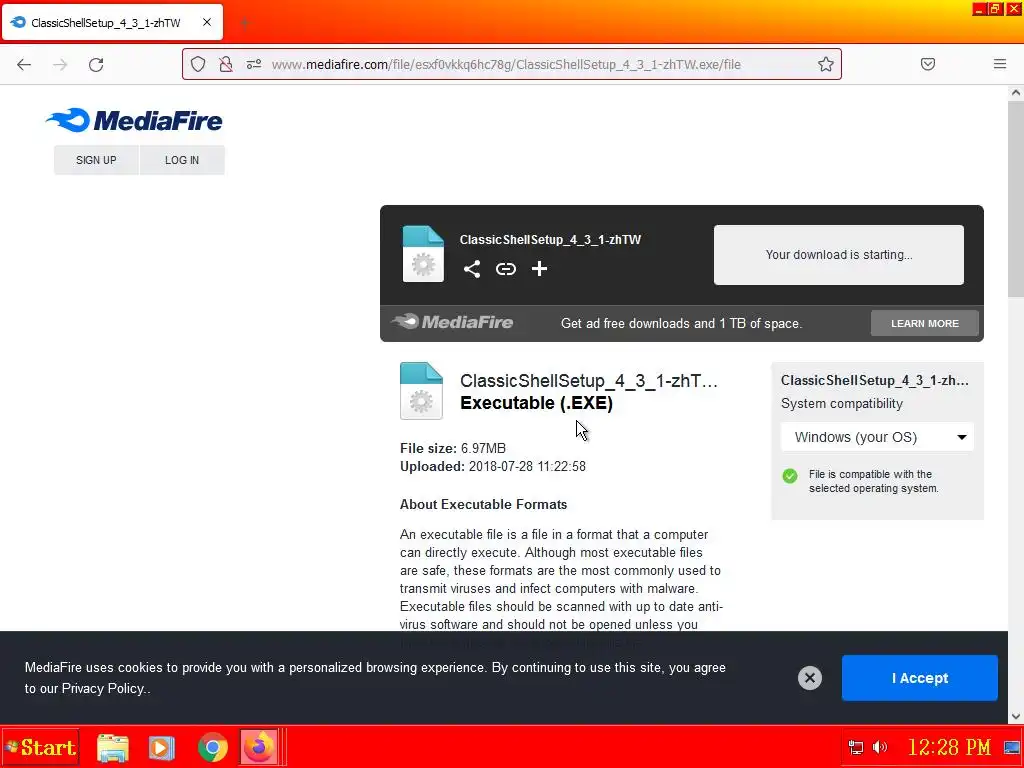The height and width of the screenshot is (768, 1024).
Task: Click the green compatibility checkmark icon
Action: pos(790,475)
